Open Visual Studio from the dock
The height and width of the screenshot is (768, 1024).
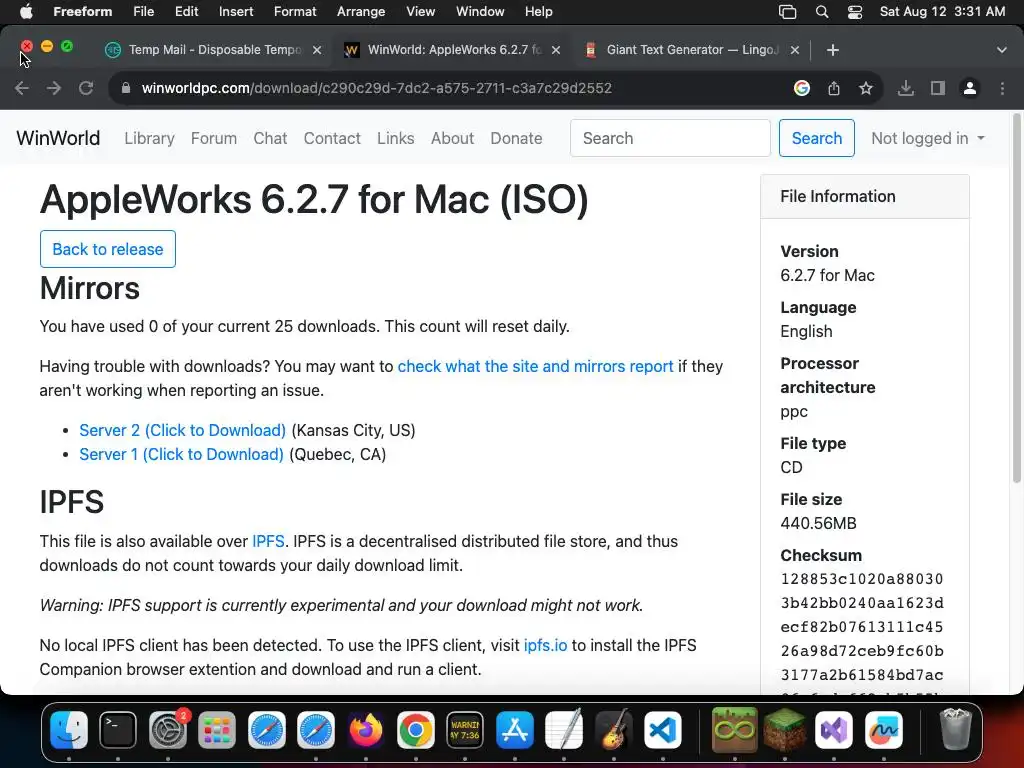tap(834, 729)
